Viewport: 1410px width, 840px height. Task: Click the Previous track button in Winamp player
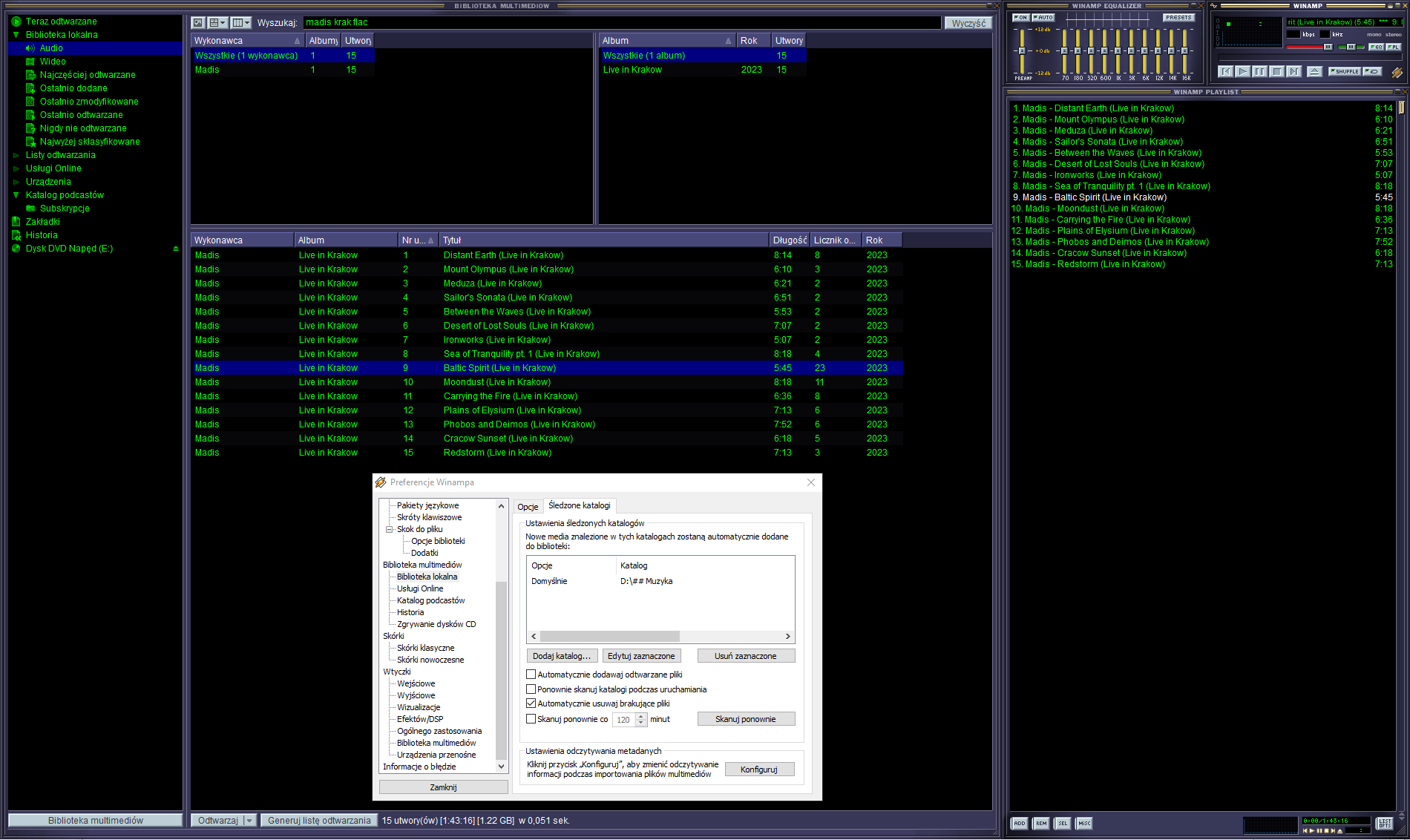(1226, 71)
